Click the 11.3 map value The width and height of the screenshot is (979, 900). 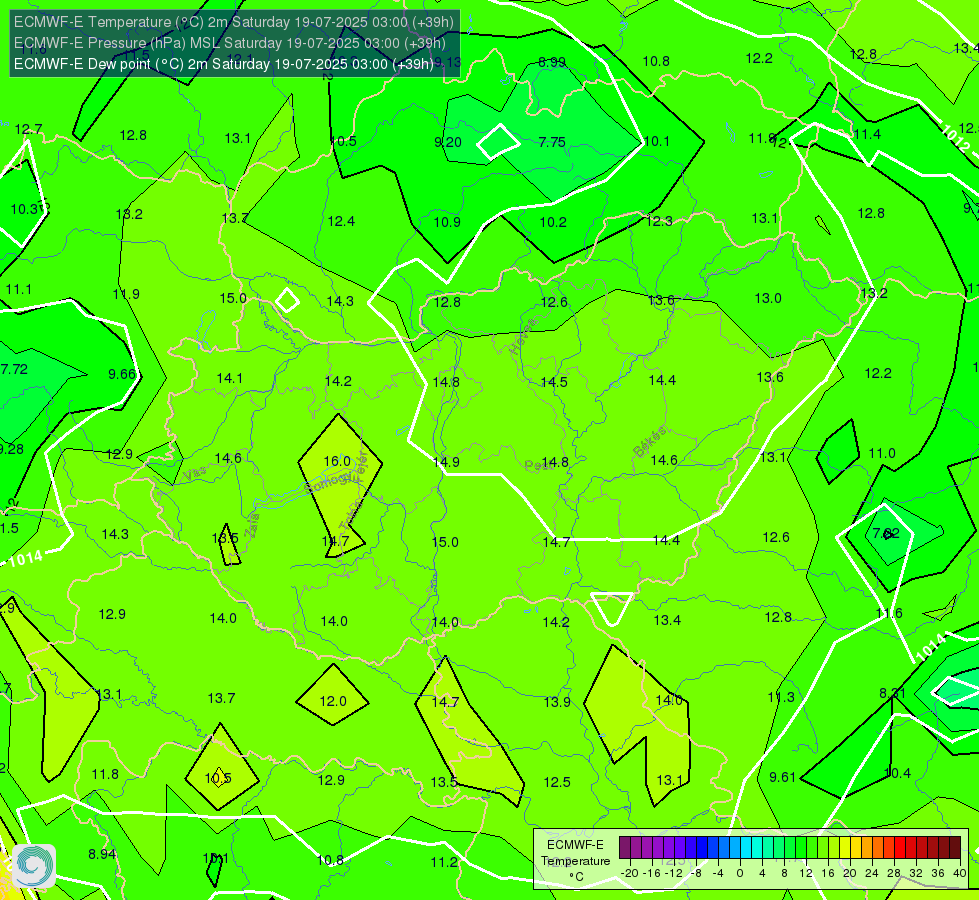780,697
